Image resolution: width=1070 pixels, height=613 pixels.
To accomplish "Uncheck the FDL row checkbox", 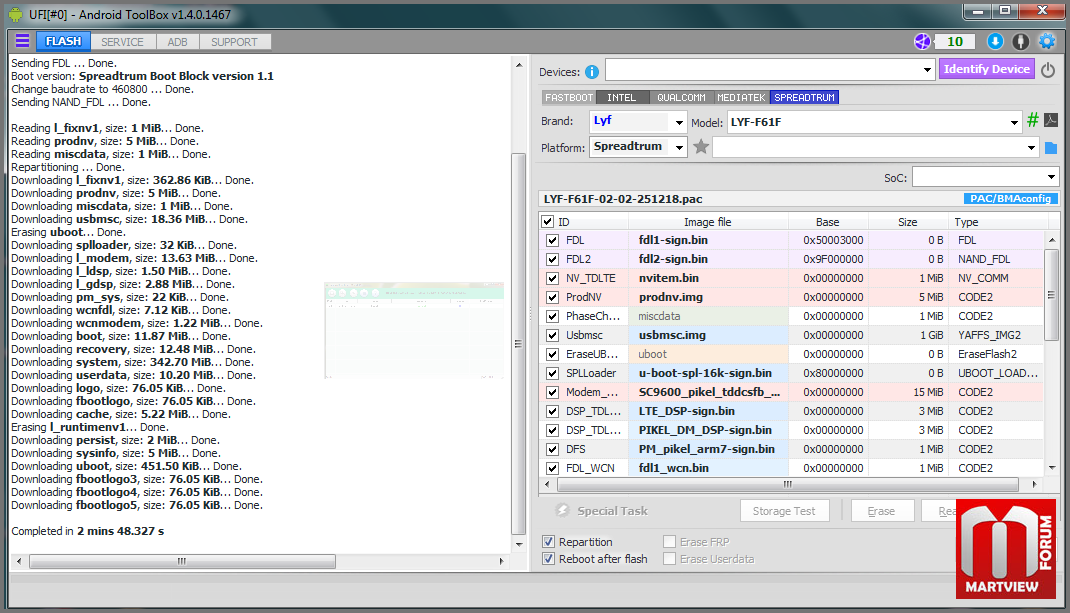I will 552,240.
